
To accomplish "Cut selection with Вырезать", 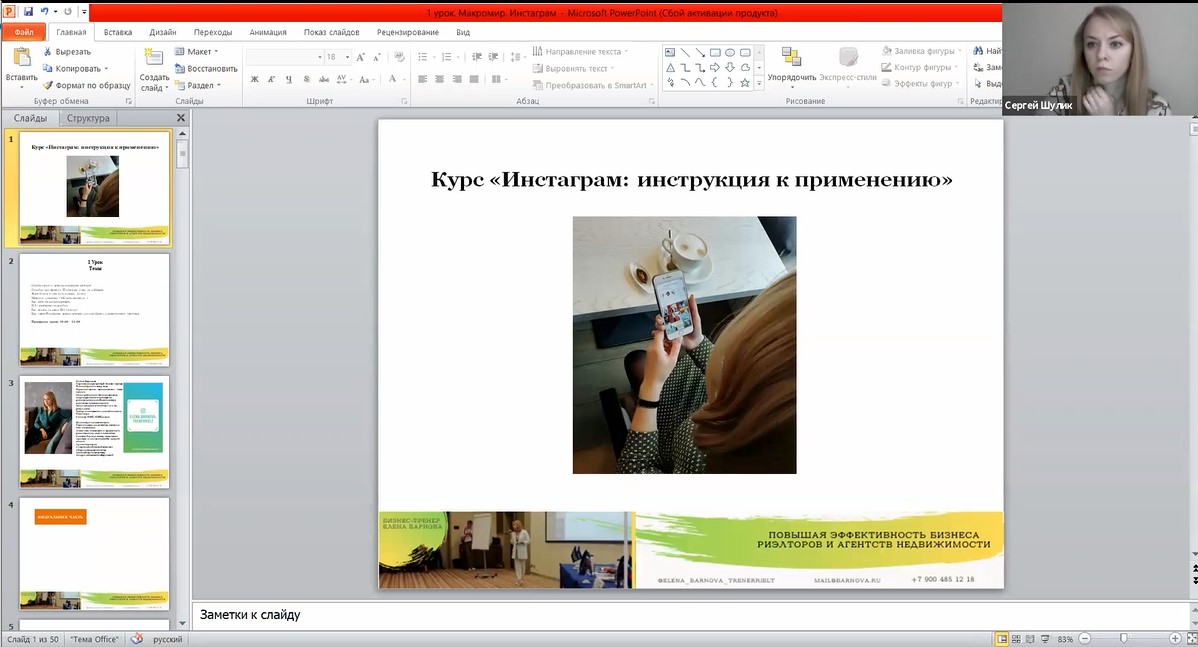I will coord(66,52).
